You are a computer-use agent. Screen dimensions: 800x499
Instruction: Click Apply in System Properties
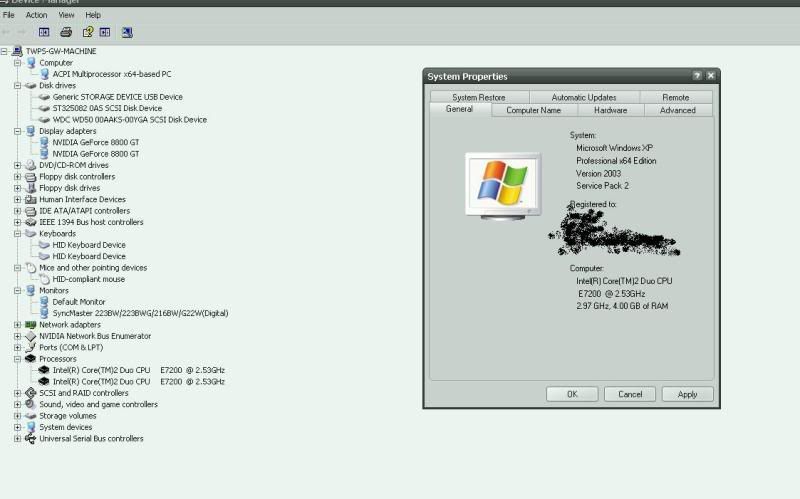[x=687, y=394]
